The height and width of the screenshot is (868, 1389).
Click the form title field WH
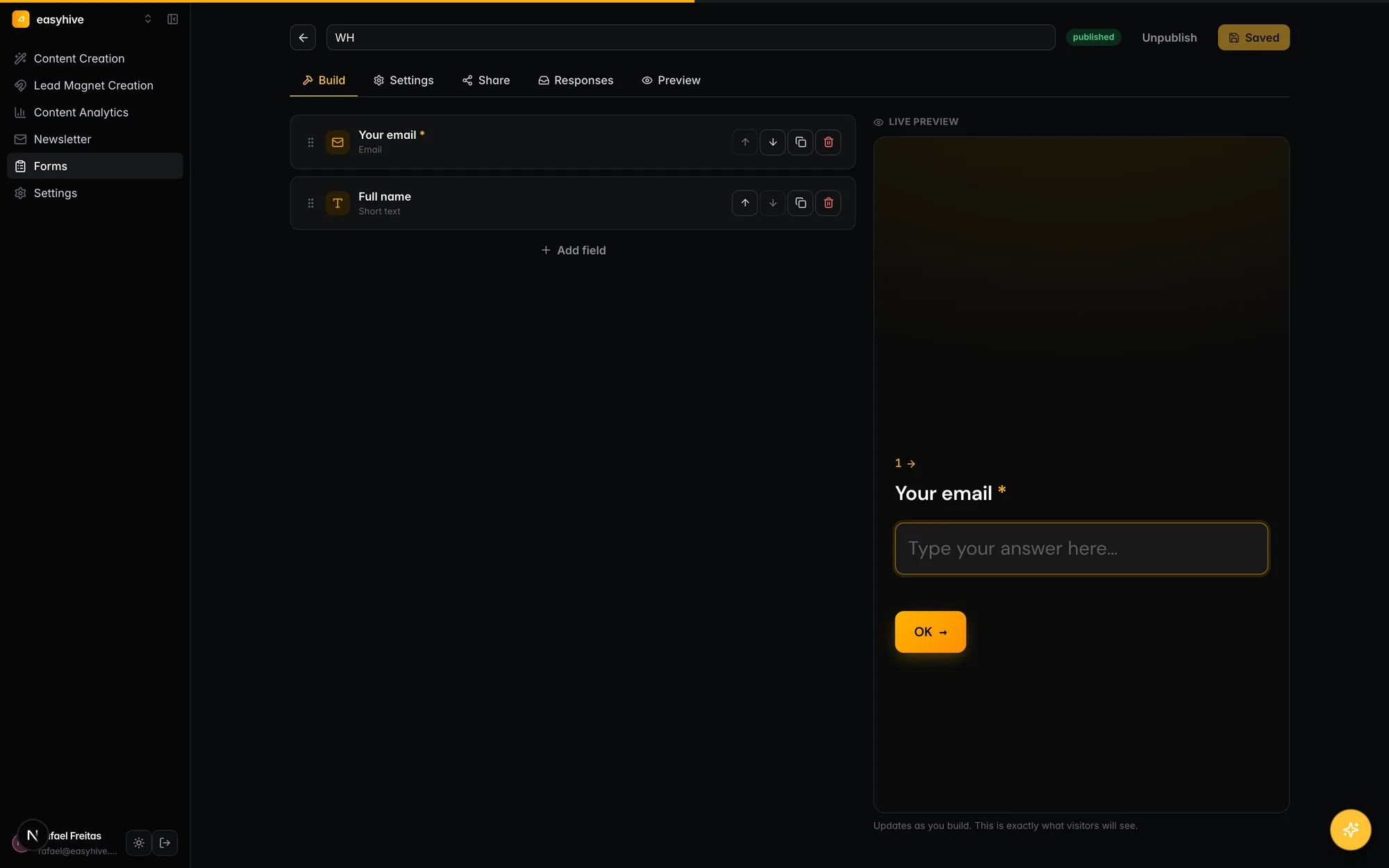point(690,37)
